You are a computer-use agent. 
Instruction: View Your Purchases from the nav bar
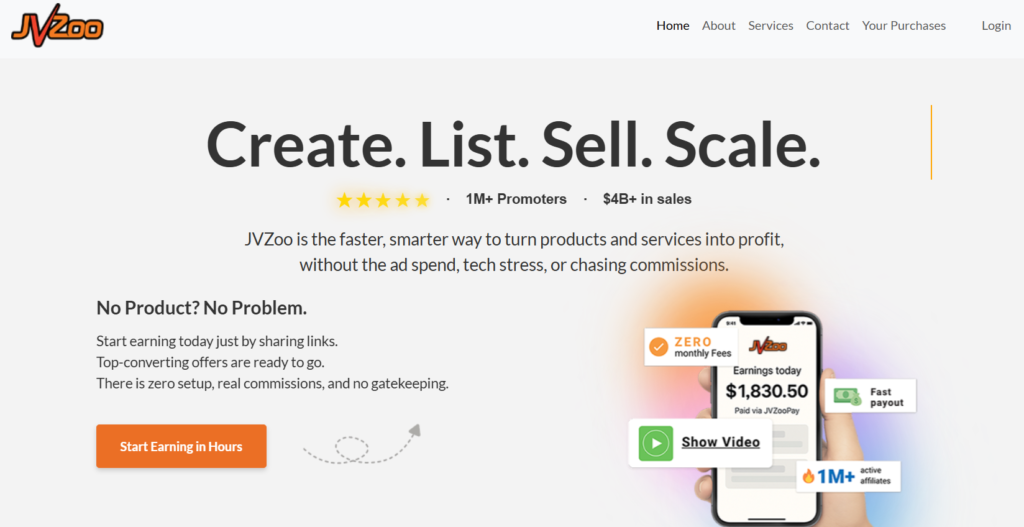pyautogui.click(x=903, y=26)
